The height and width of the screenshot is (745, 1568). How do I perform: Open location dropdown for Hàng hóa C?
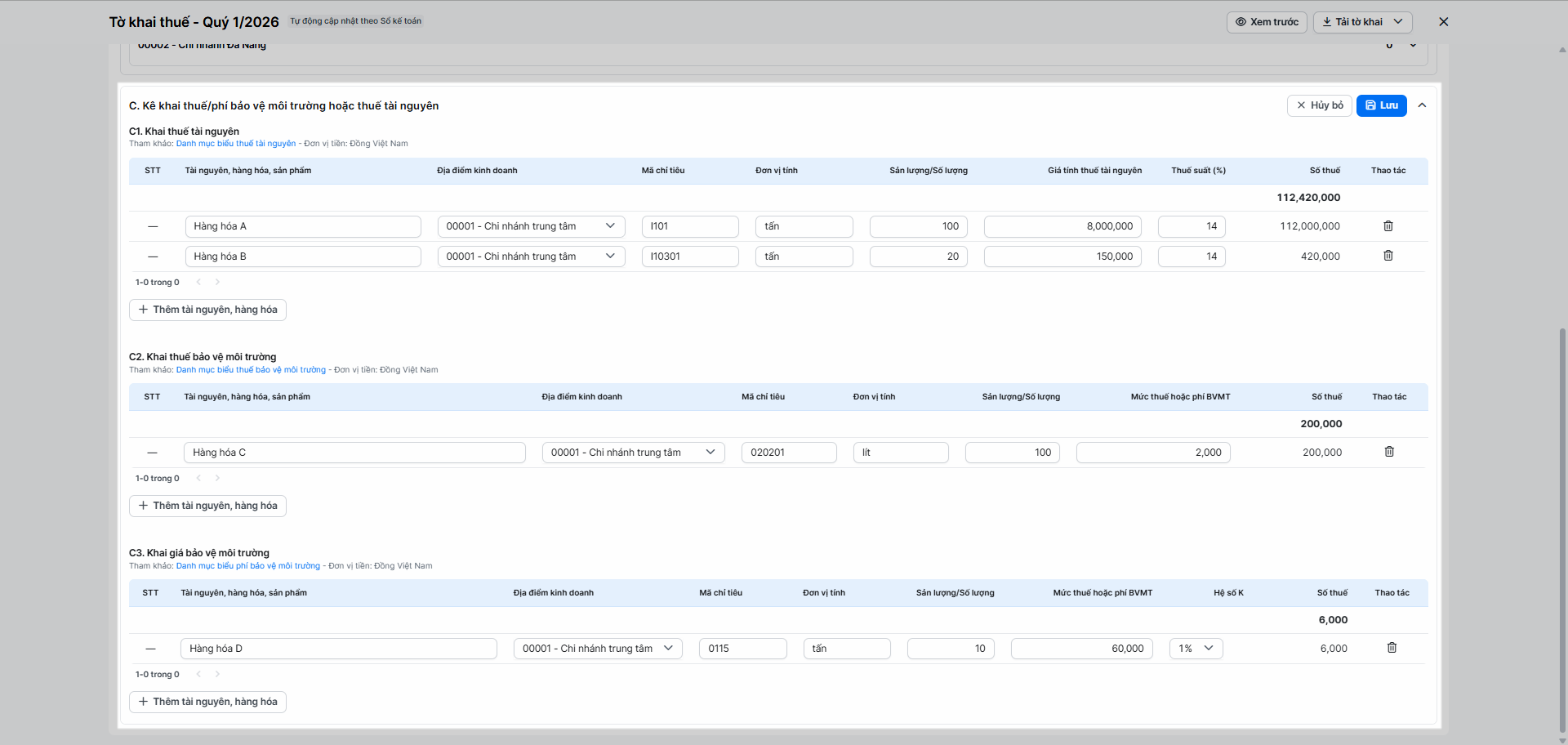pos(633,453)
